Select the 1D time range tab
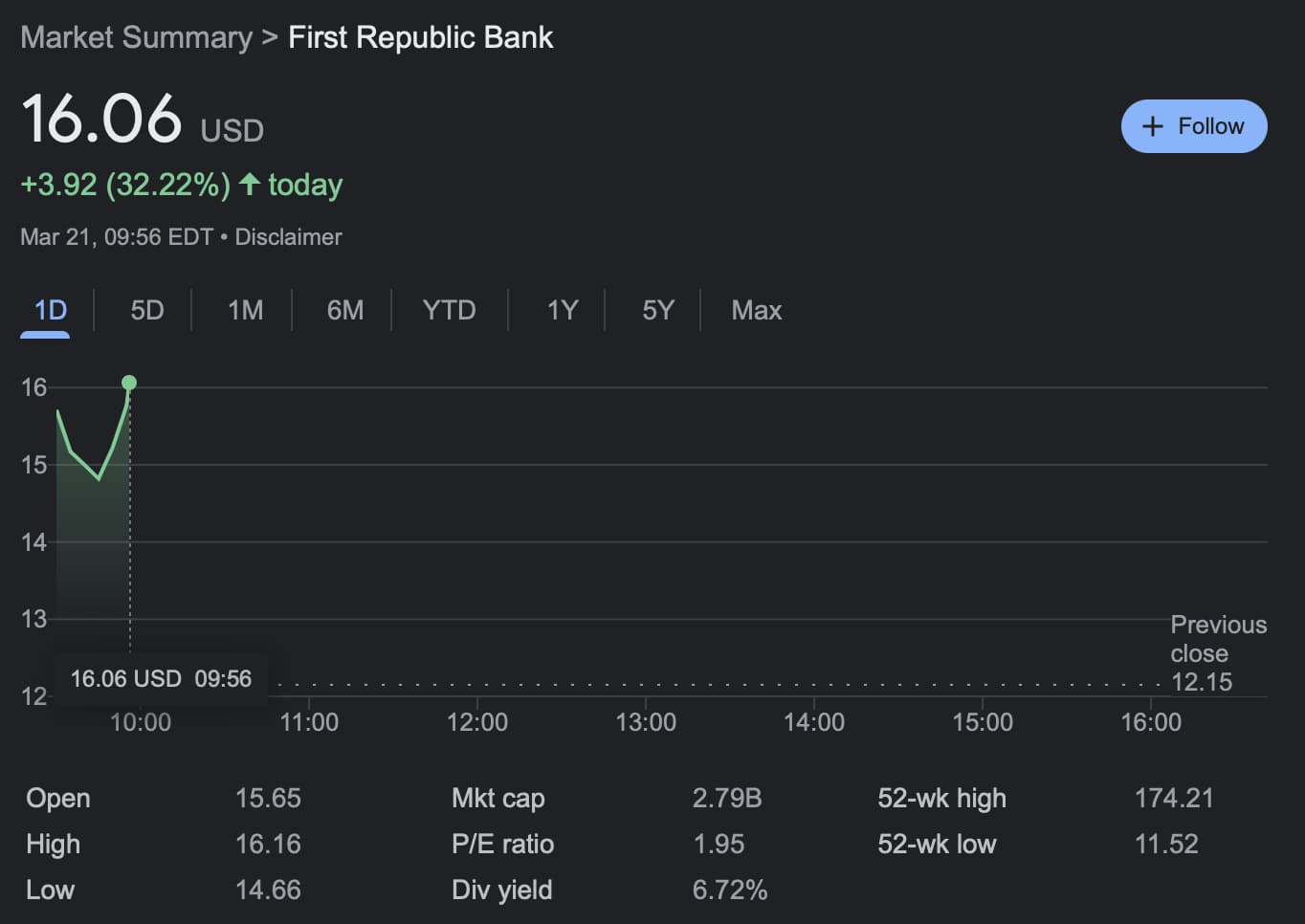The image size is (1305, 924). coord(50,310)
